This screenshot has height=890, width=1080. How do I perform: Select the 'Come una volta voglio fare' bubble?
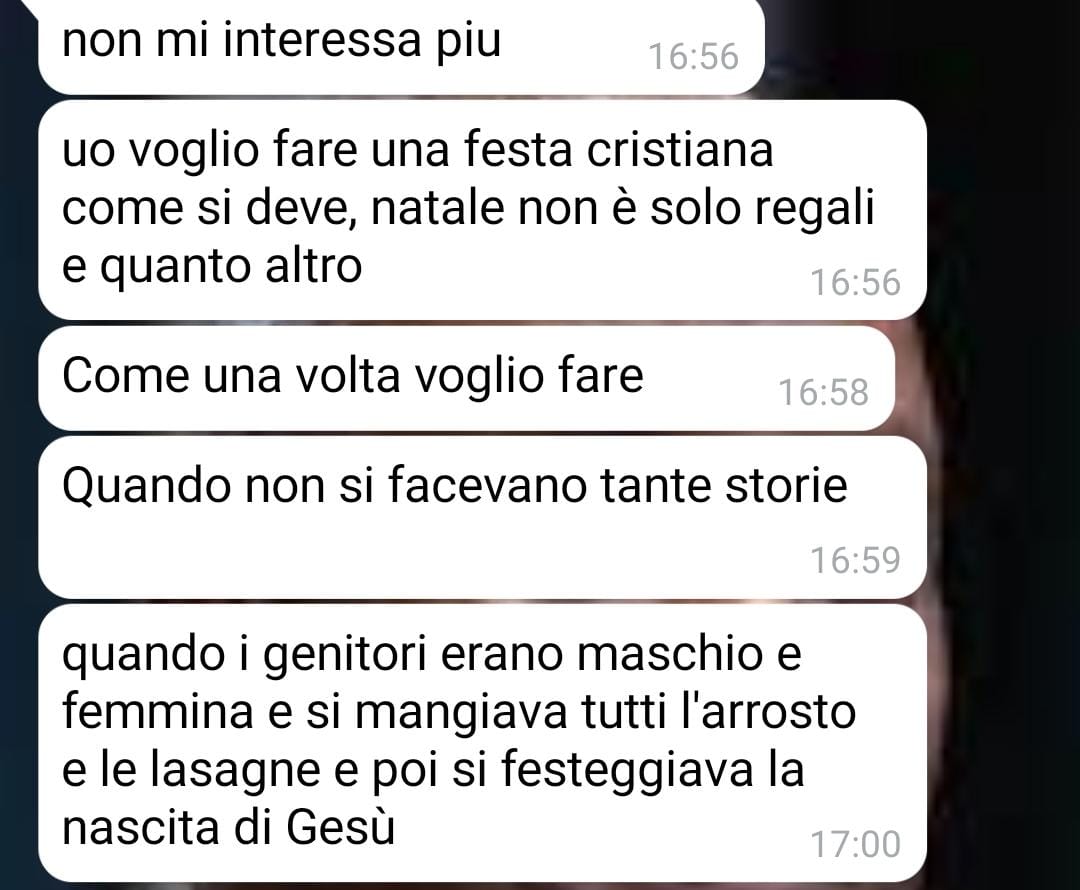click(466, 378)
